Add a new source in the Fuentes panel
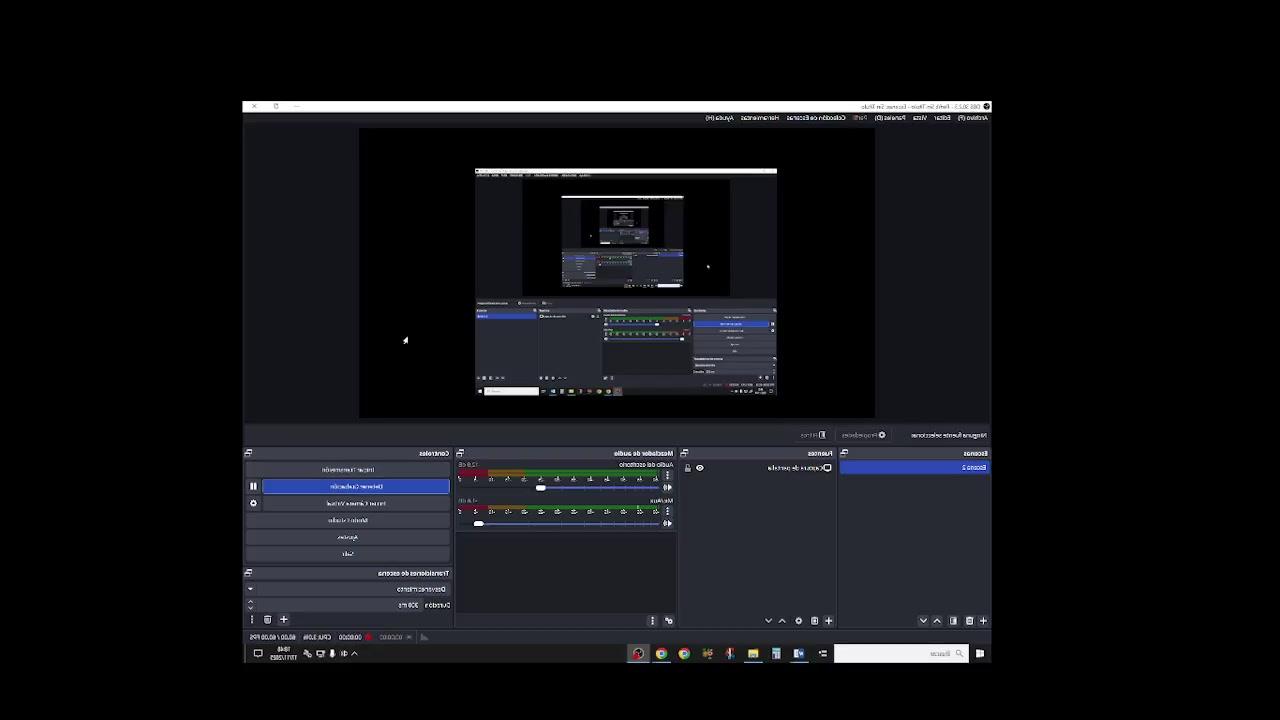This screenshot has width=1280, height=720. (x=828, y=620)
